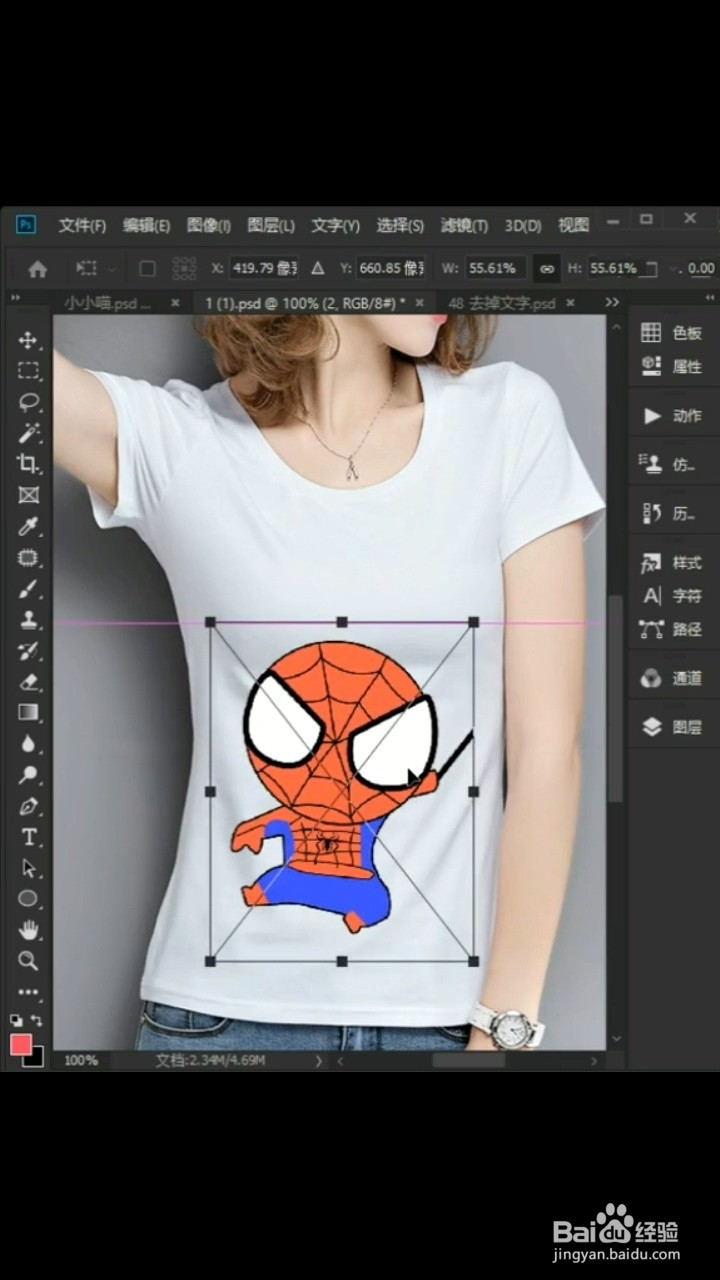Open the 动作 actions panel

click(x=671, y=415)
